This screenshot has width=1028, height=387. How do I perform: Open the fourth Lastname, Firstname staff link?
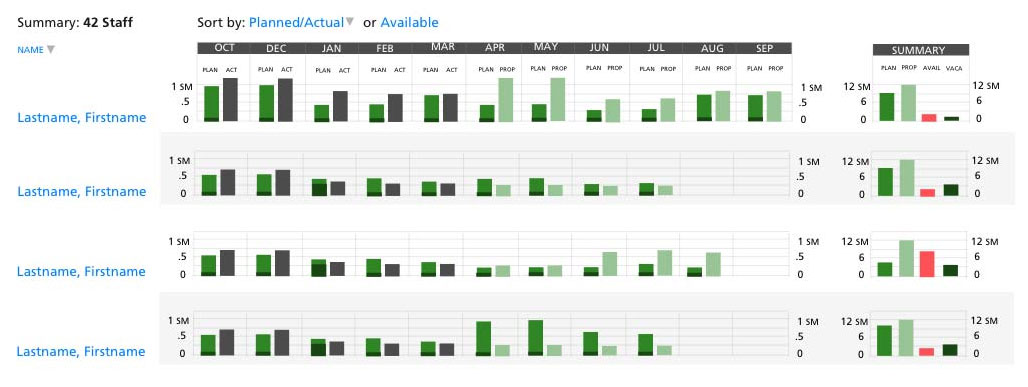[81, 352]
